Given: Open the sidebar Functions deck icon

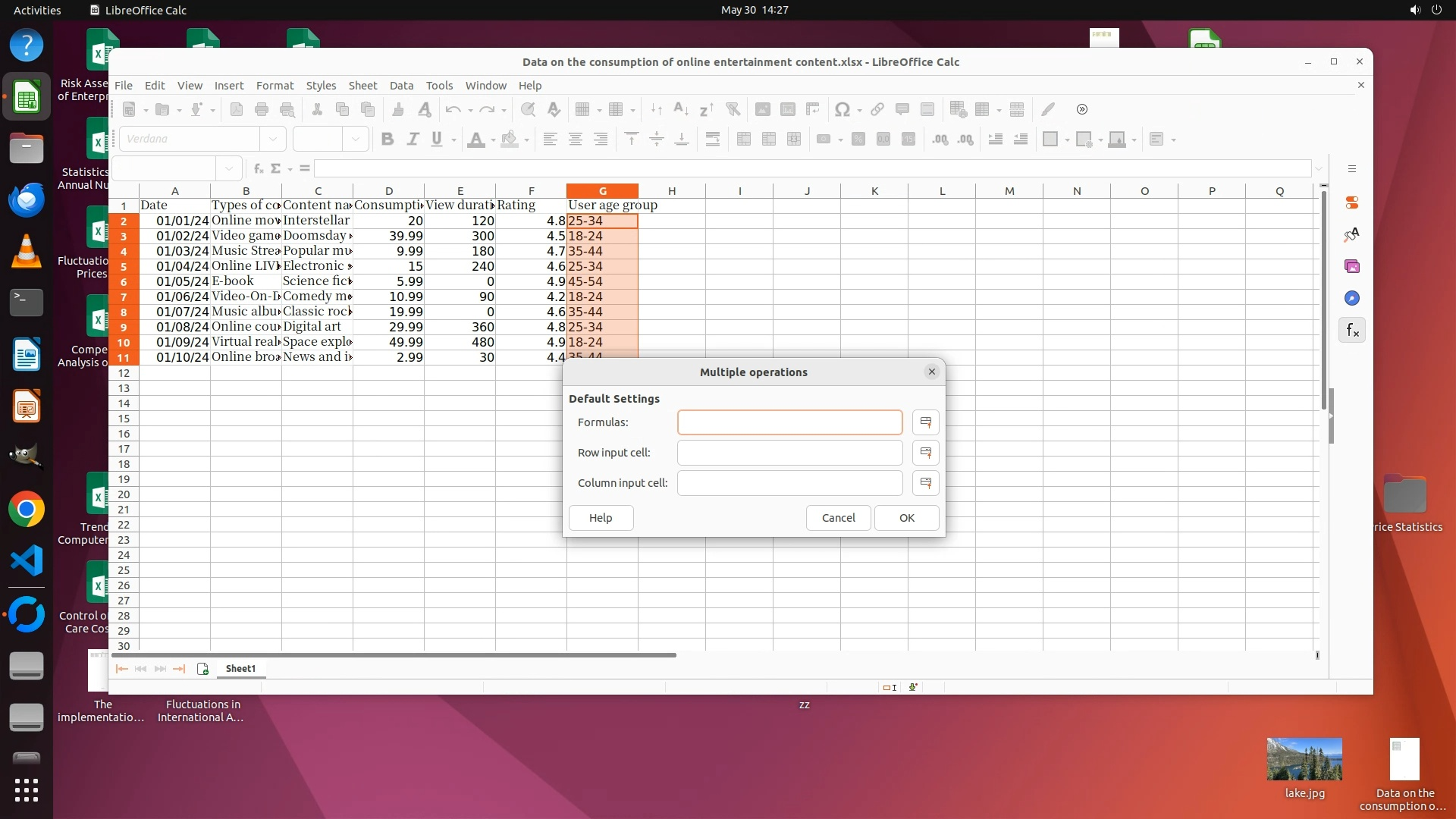Looking at the screenshot, I should point(1352,331).
